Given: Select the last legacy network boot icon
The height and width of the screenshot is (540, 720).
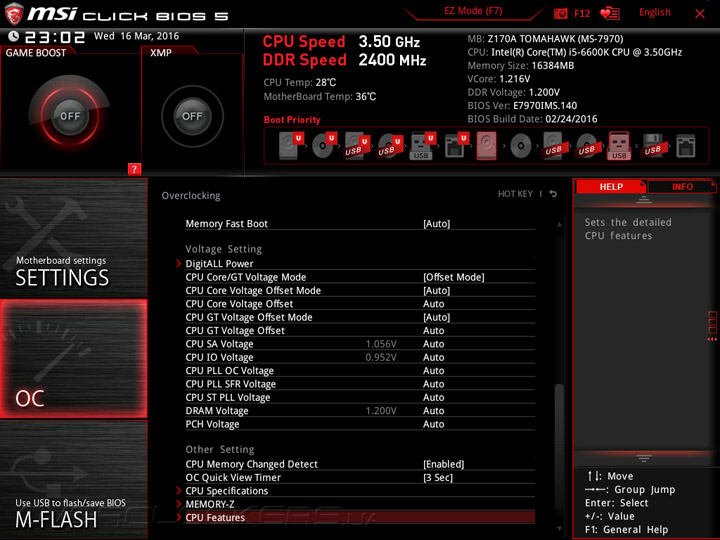Looking at the screenshot, I should 686,146.
